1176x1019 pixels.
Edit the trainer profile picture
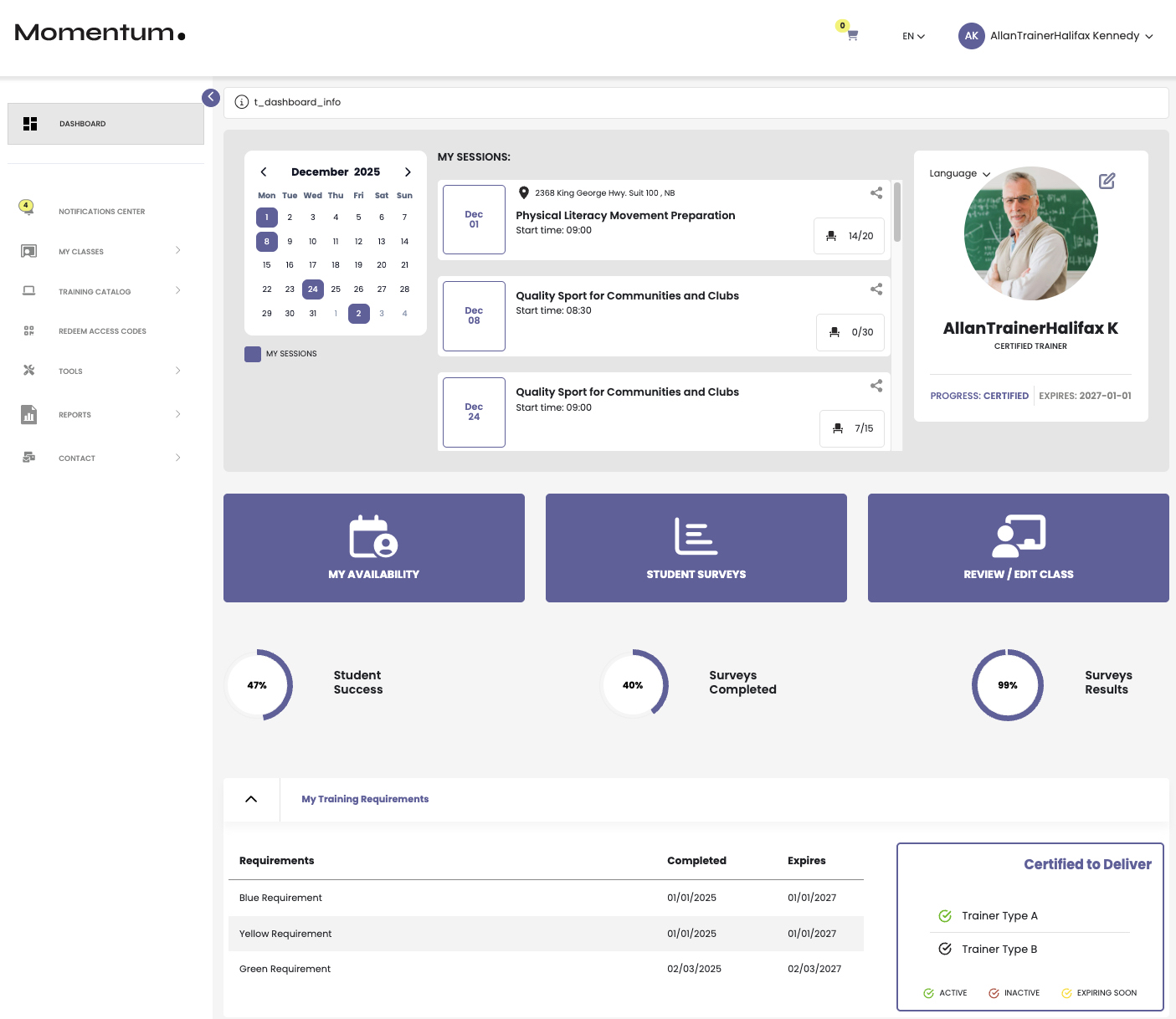tap(1107, 181)
